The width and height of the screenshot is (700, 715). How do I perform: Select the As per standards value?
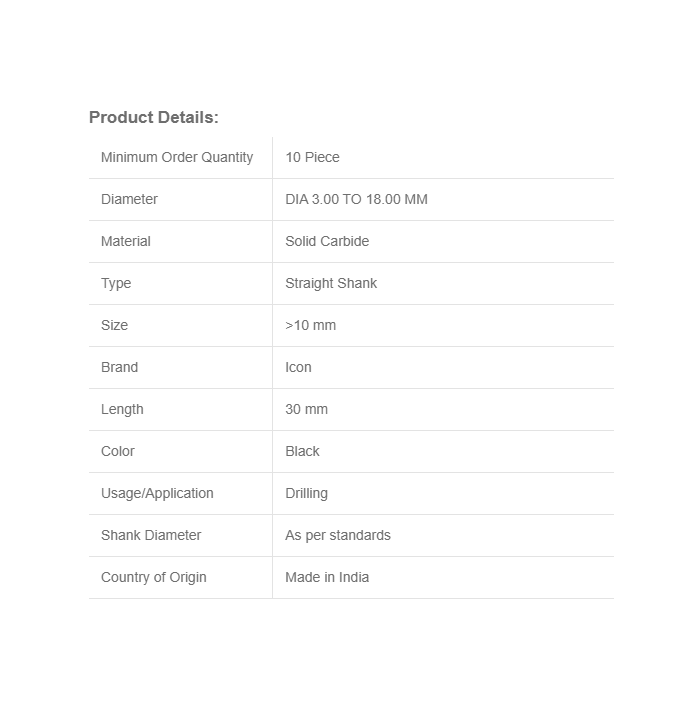(338, 535)
